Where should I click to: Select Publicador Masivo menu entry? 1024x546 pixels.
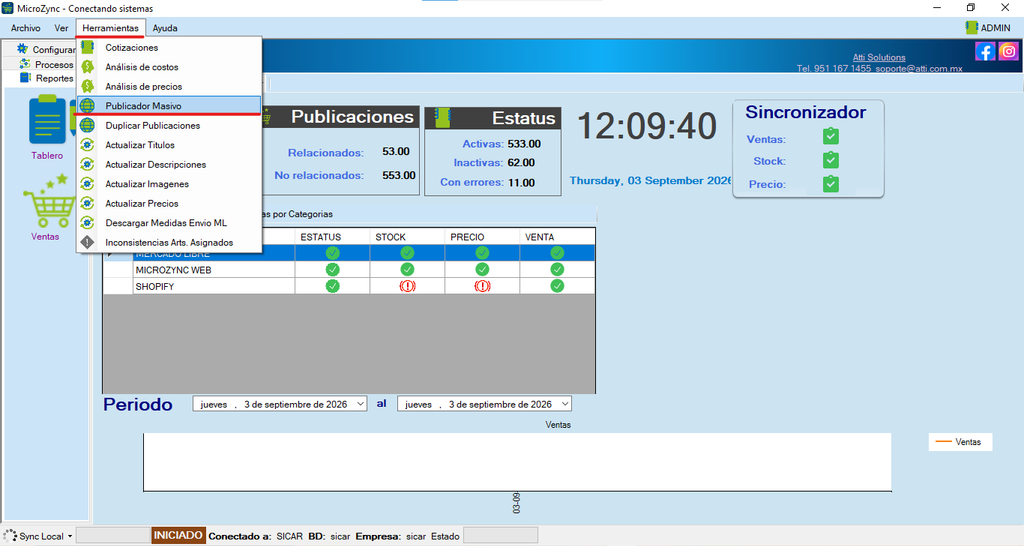[x=168, y=106]
